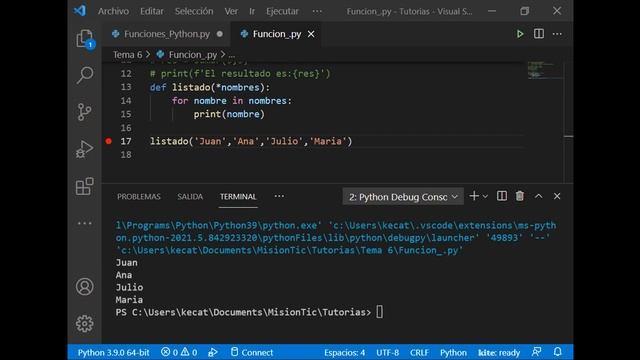The height and width of the screenshot is (360, 640).
Task: Open errors and warnings status indicator
Action: click(x=179, y=352)
